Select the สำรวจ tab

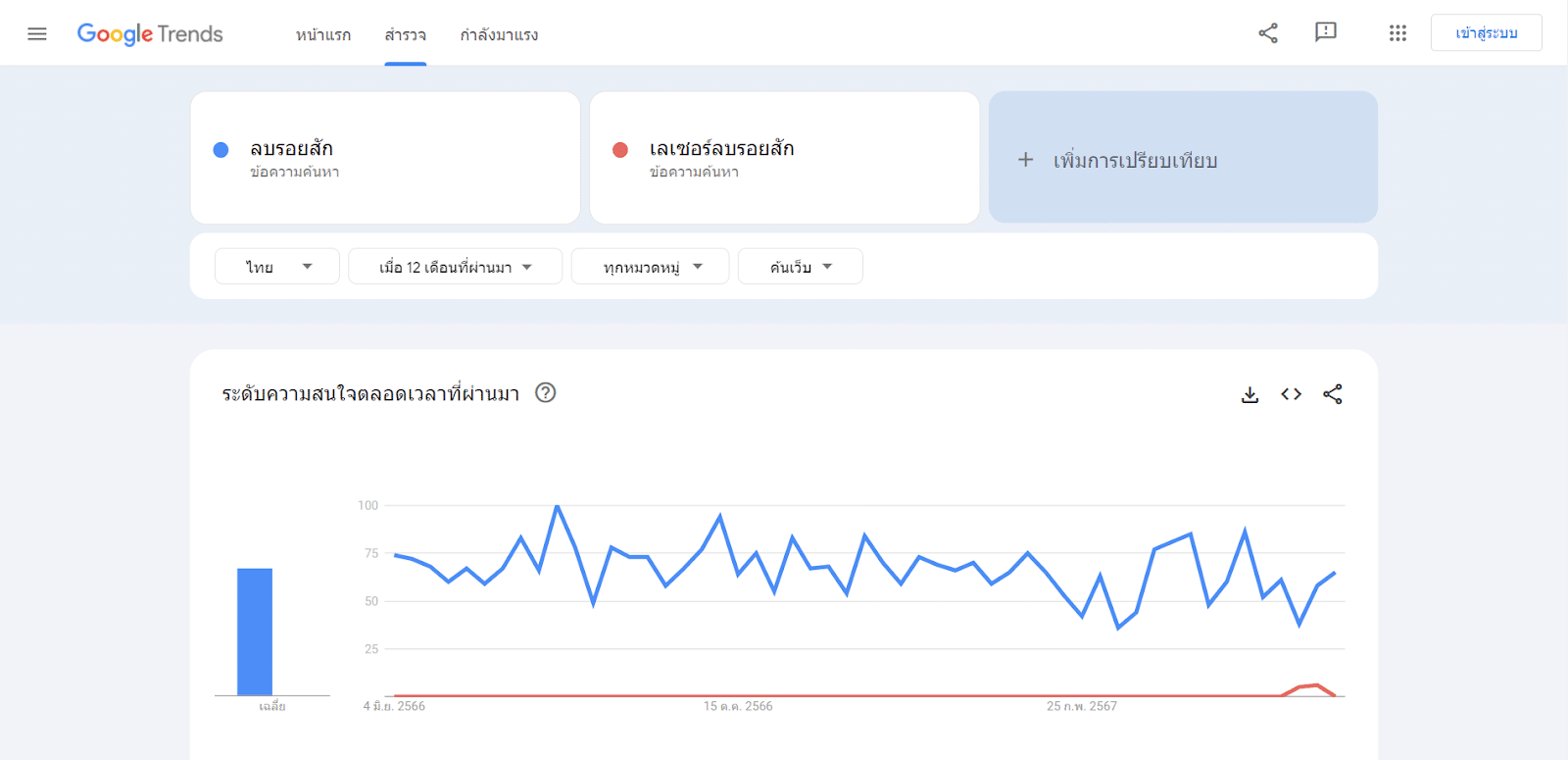tap(405, 35)
